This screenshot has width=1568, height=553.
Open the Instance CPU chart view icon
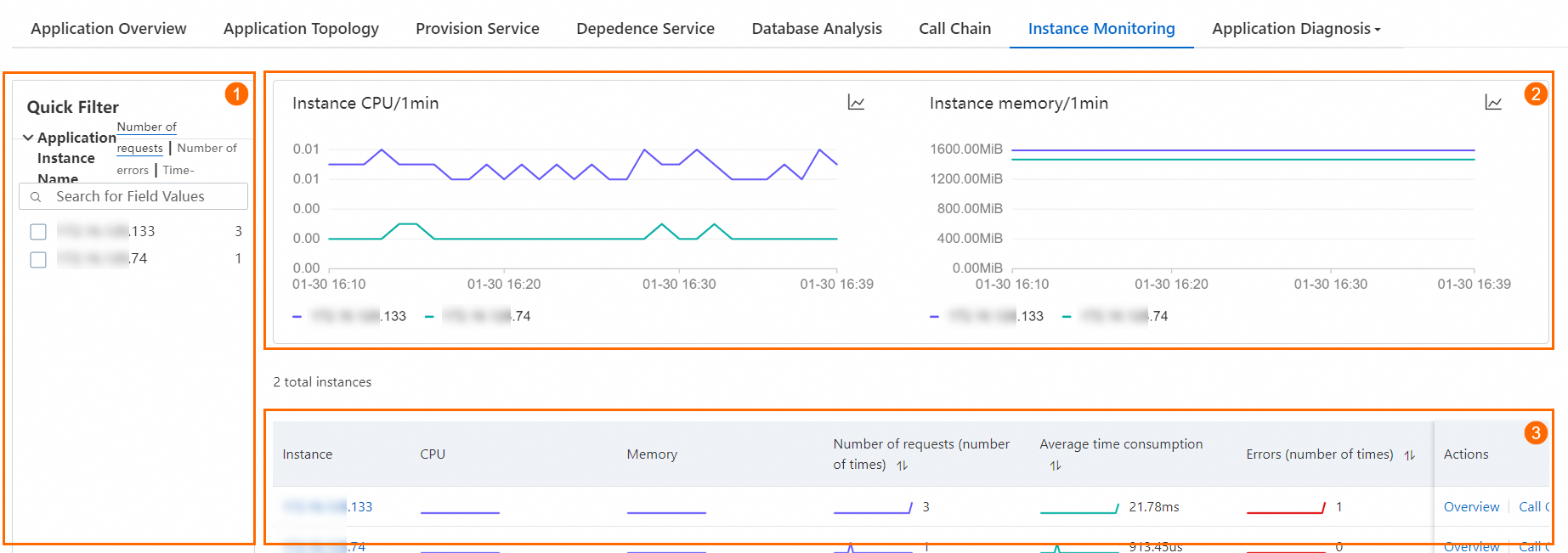click(x=856, y=103)
